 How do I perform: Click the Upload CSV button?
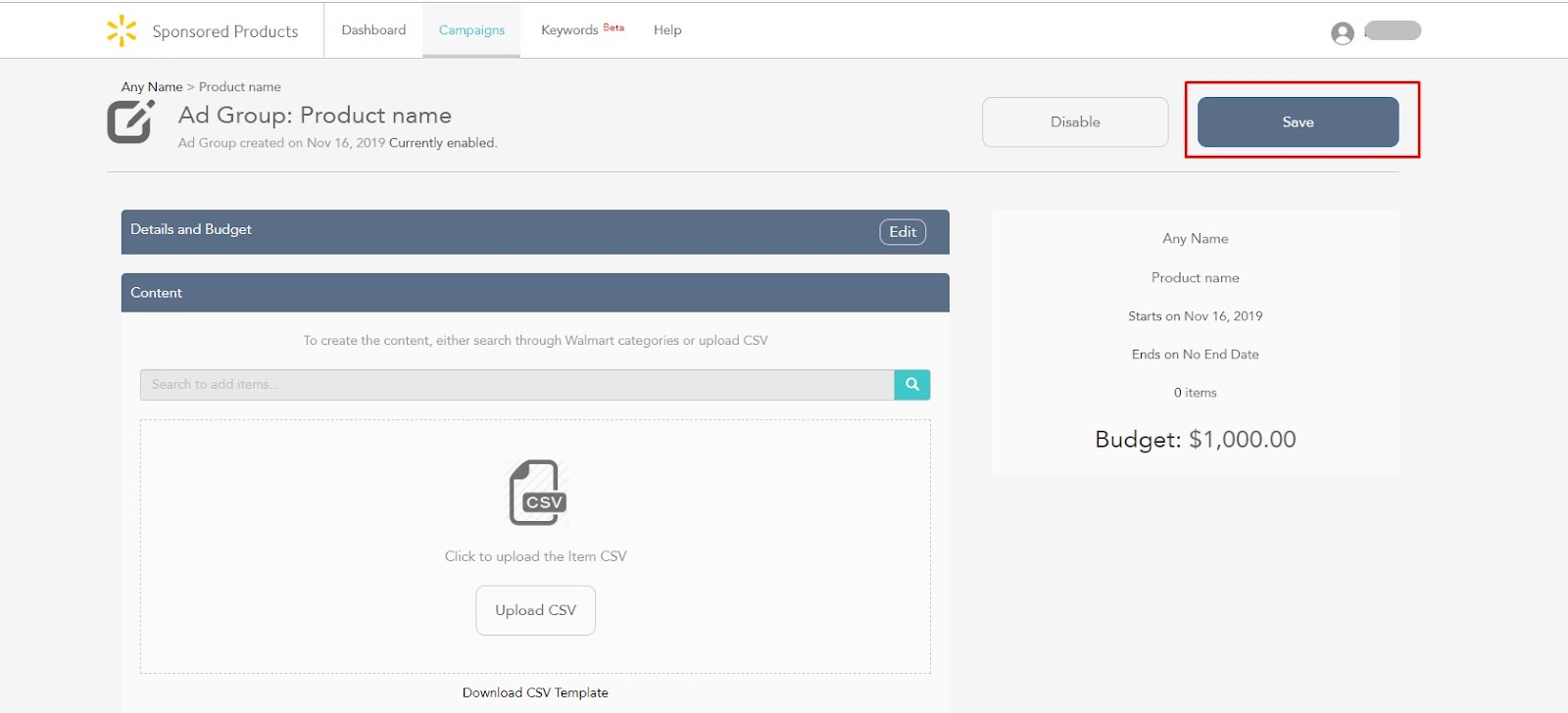536,610
